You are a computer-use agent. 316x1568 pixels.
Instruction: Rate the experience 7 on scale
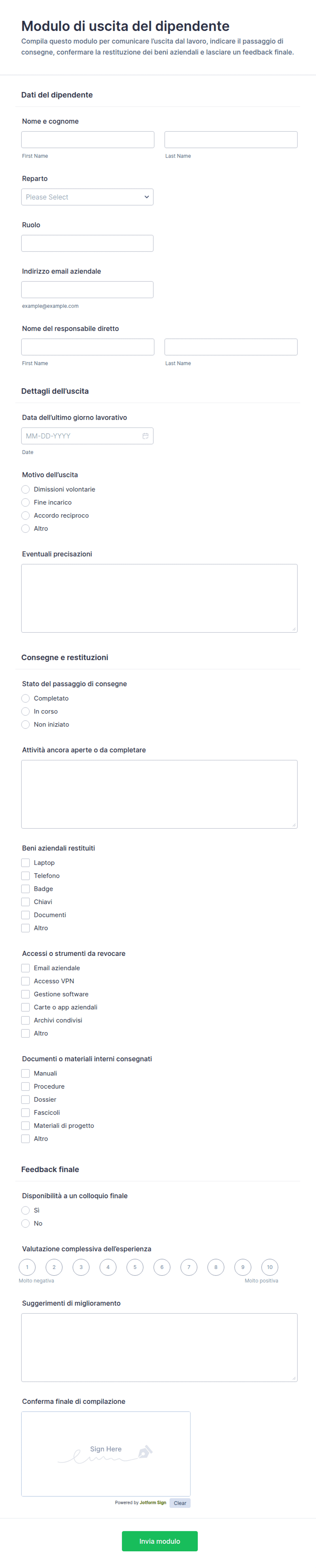(x=189, y=1267)
